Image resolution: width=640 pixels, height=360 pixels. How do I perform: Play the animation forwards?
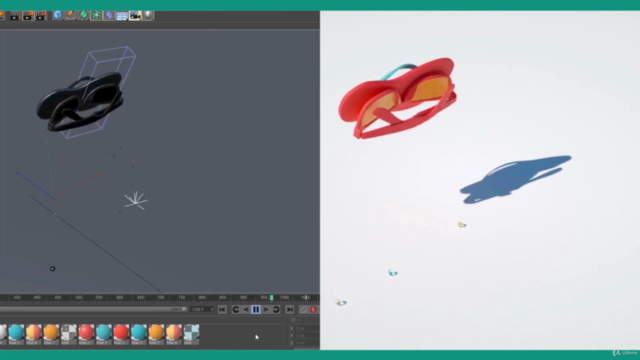[x=266, y=310]
